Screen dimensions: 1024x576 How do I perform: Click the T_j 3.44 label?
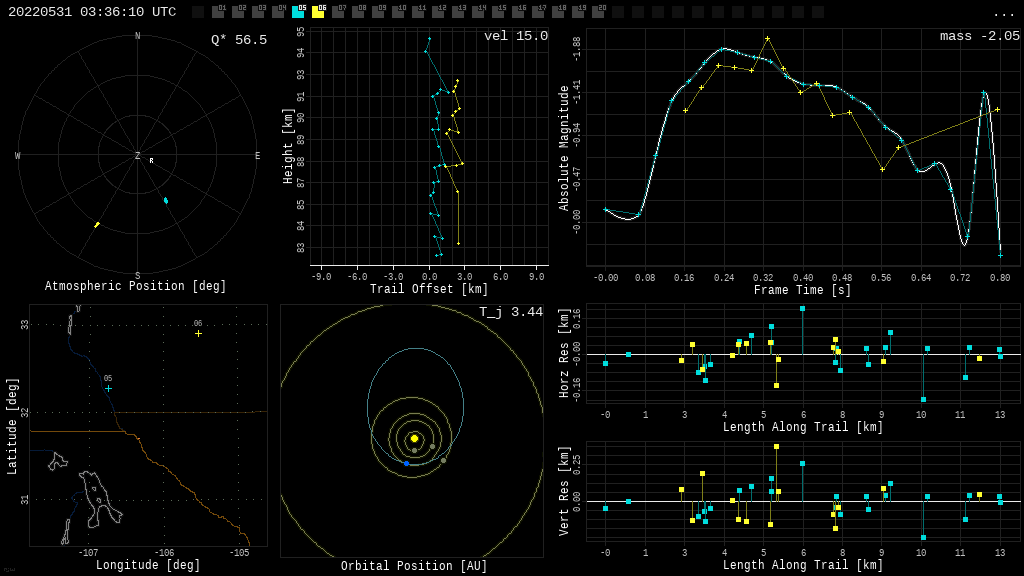tap(510, 312)
